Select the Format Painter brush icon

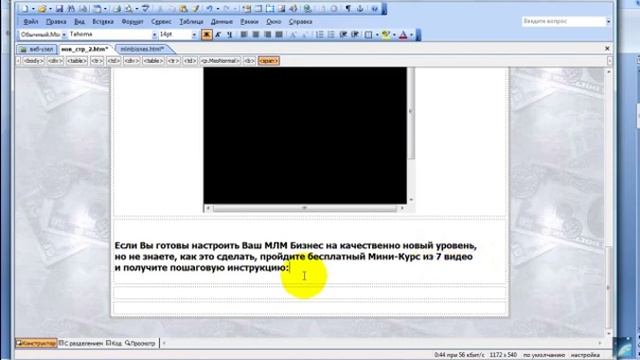coord(196,9)
